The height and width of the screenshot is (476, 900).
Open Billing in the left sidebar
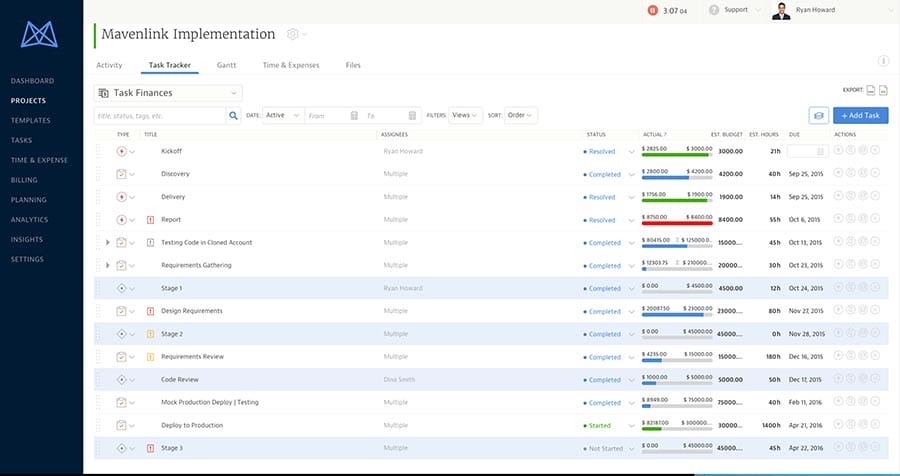[24, 180]
